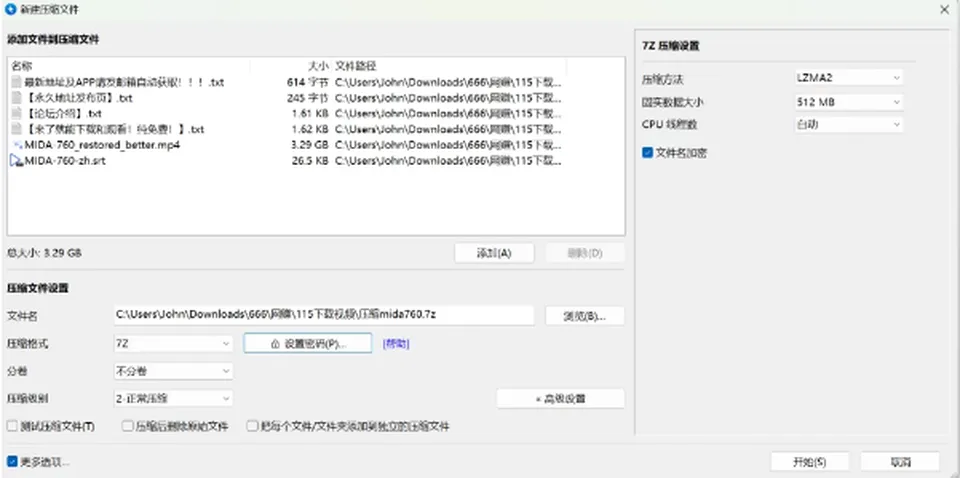Screen dimensions: 960x478
Task: Select the 【论坛介绍】.txt file name
Action: coord(63,114)
